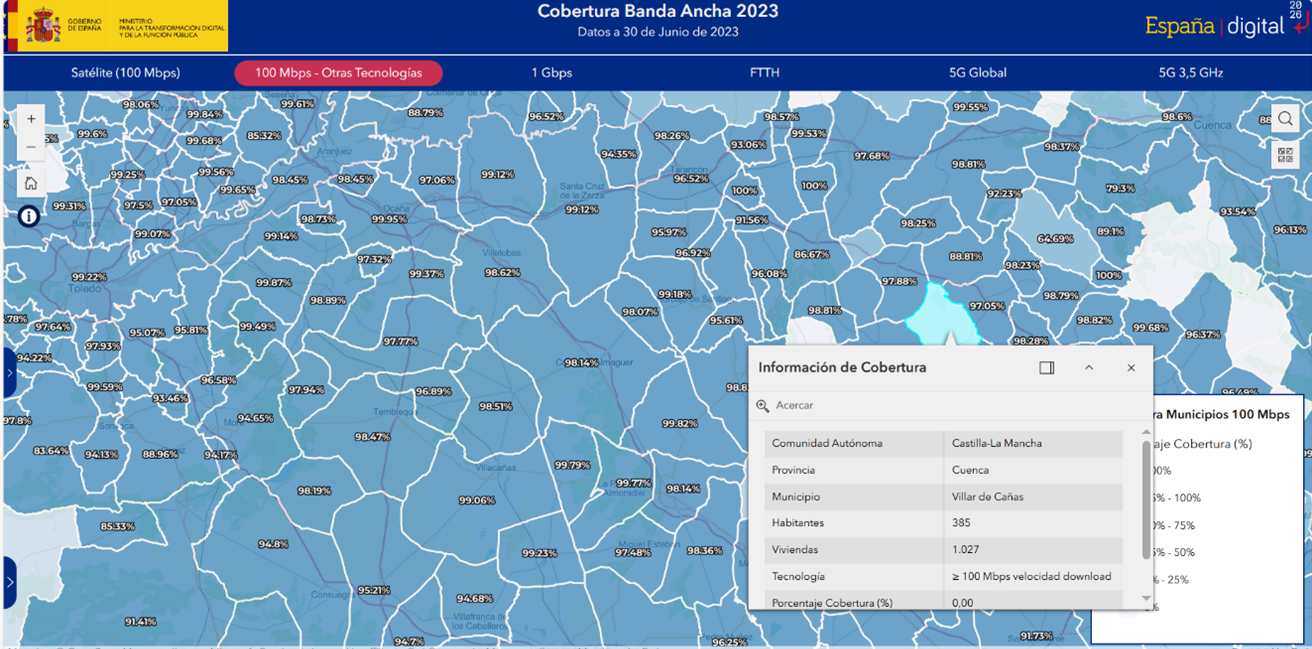Return map to default home view
1312x649 pixels.
click(x=31, y=183)
